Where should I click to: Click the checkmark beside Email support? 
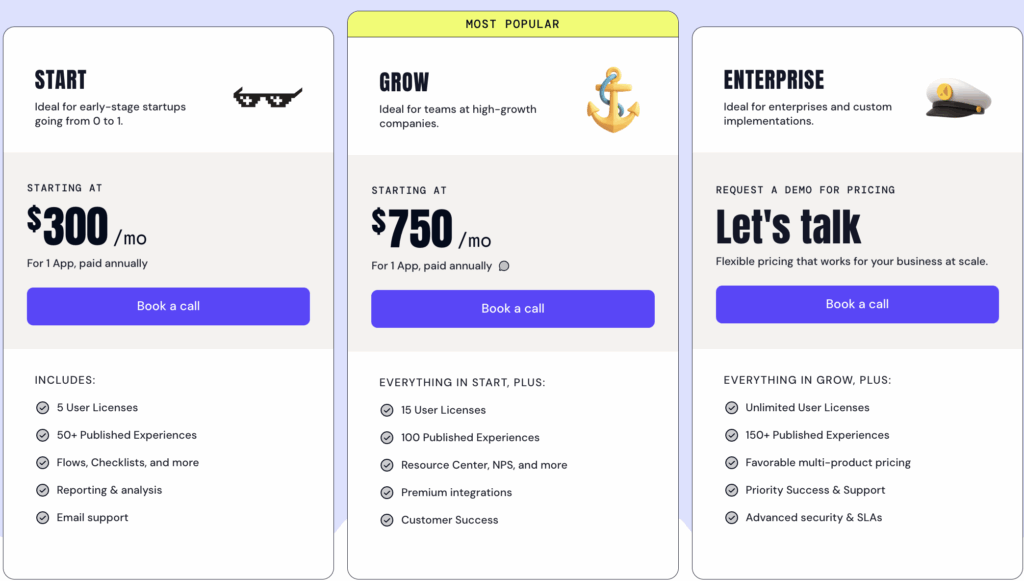[x=42, y=518]
